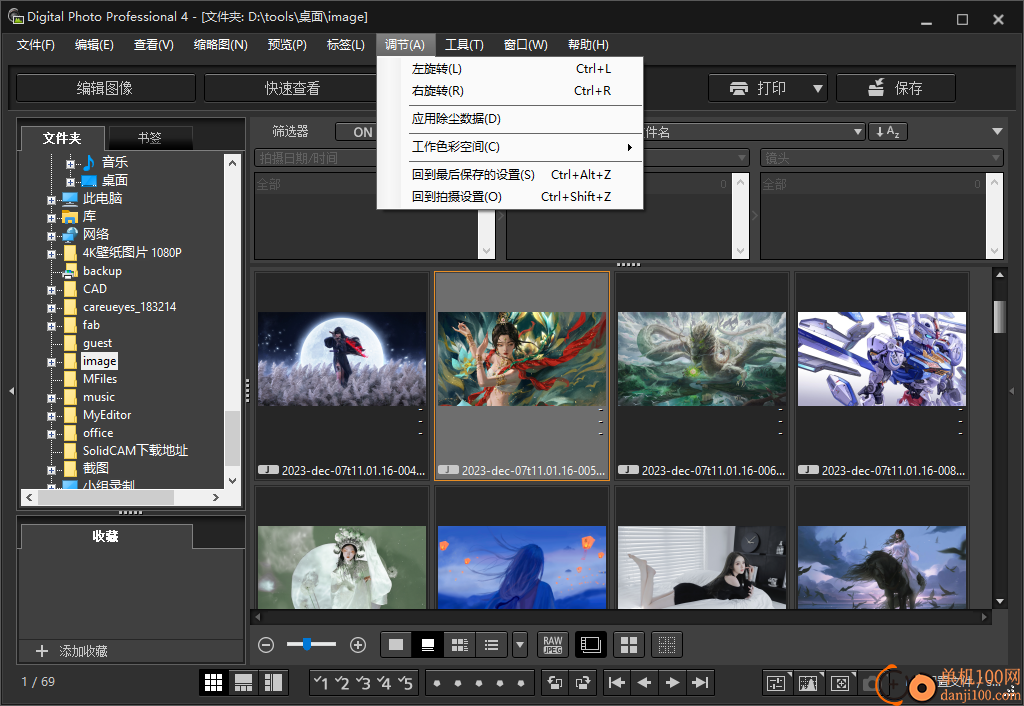
Task: Toggle the filter ON button
Action: (x=357, y=132)
